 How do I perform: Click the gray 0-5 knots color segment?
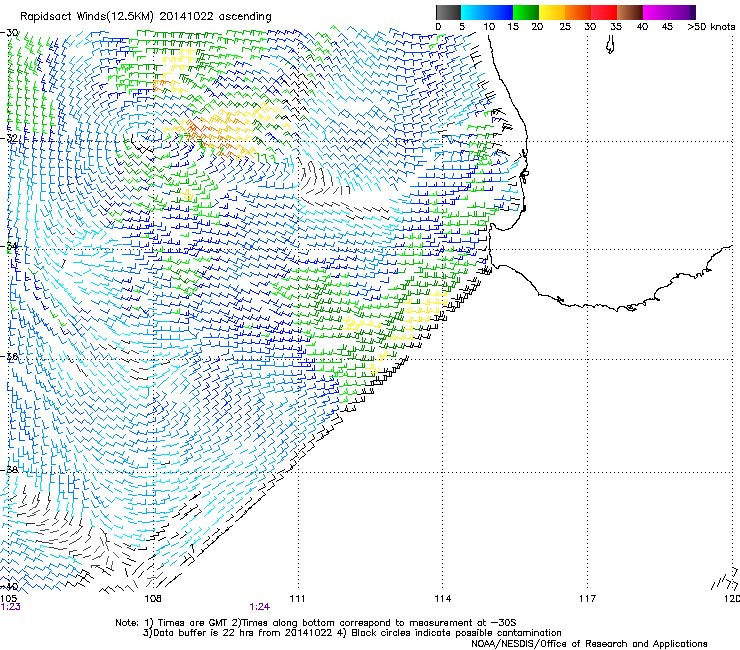pyautogui.click(x=448, y=12)
